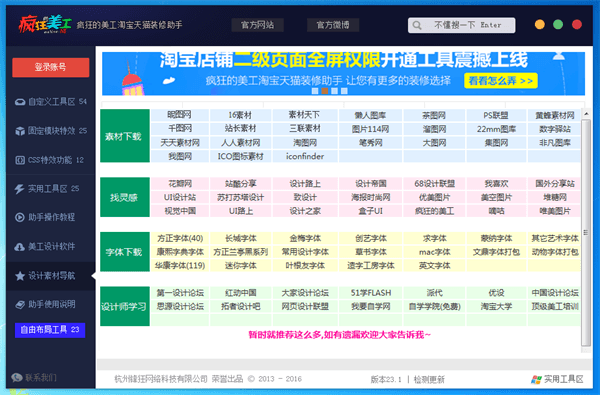Open the PS联盟 link
The image size is (600, 395).
coord(496,115)
